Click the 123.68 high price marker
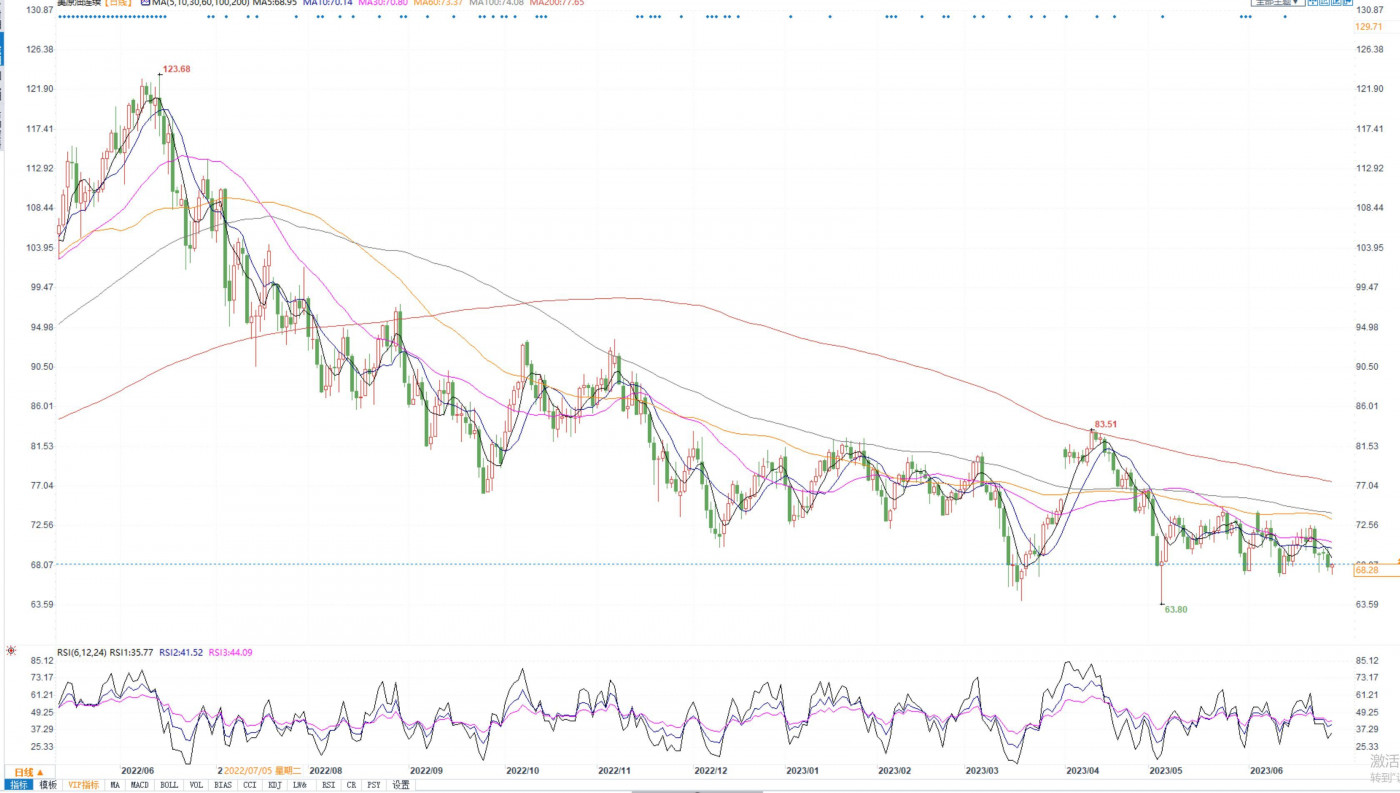This screenshot has height=793, width=1400. pos(176,69)
